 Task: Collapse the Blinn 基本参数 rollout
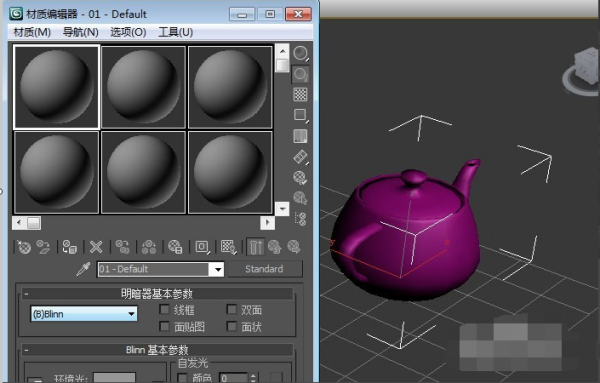pyautogui.click(x=157, y=350)
